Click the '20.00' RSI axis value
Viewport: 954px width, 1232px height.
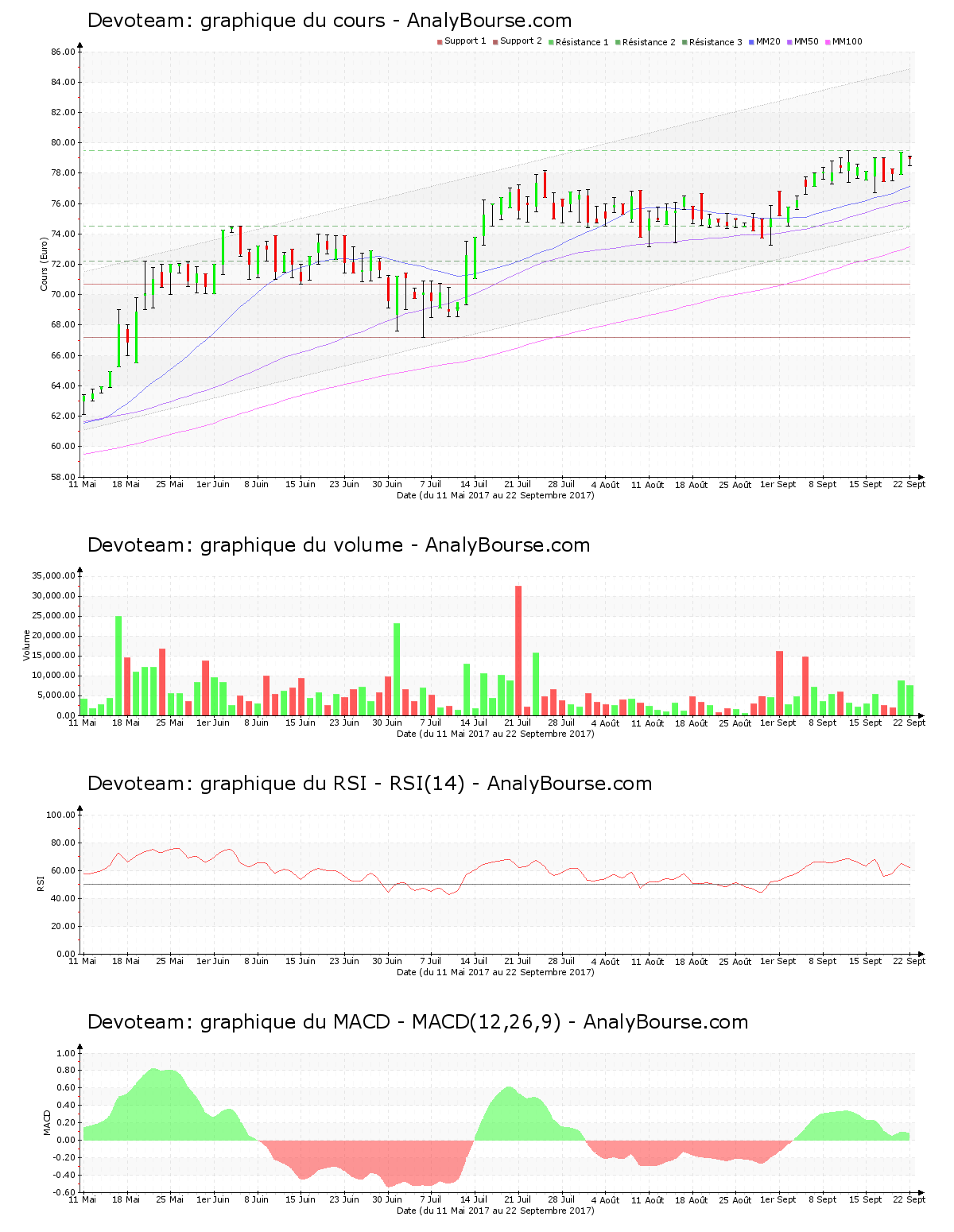(x=64, y=926)
